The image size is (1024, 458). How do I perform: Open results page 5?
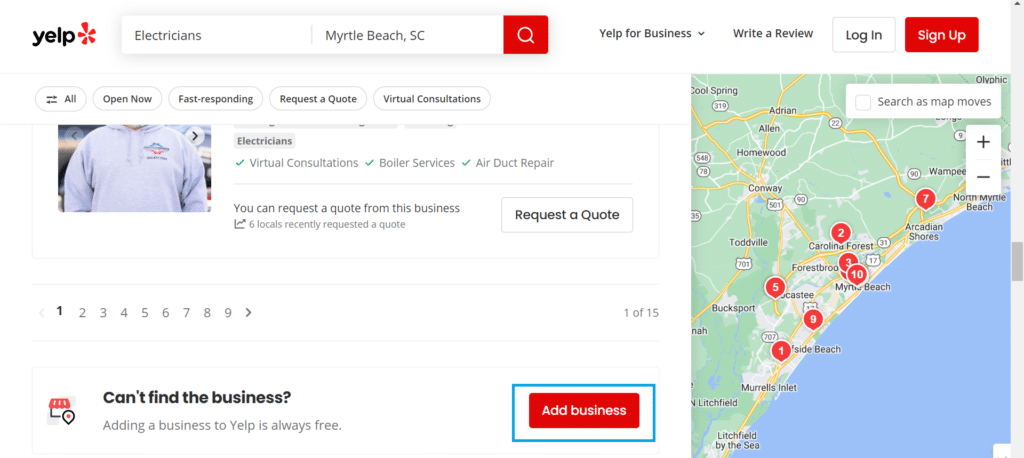tap(145, 313)
